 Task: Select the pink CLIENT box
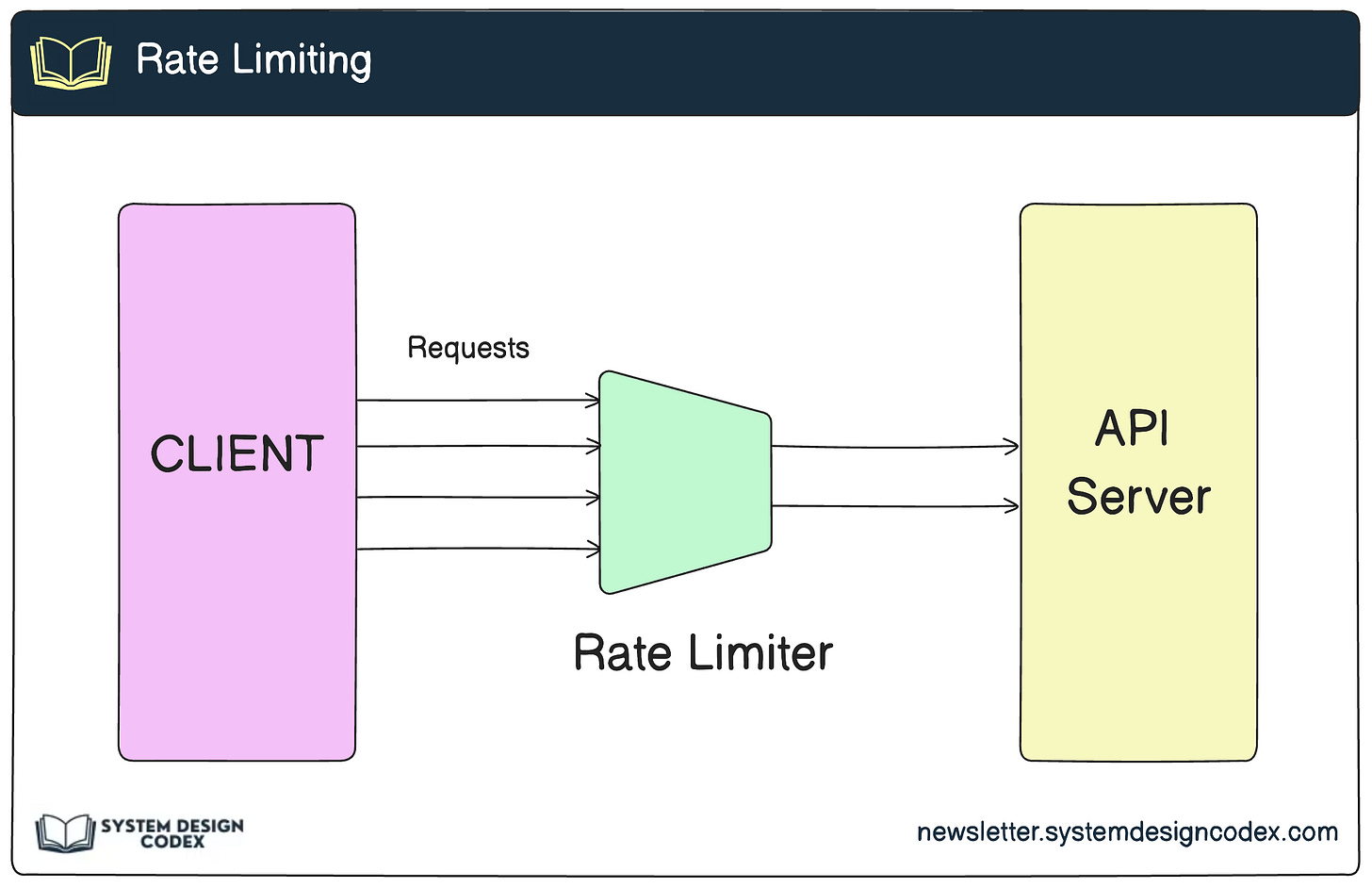[237, 482]
